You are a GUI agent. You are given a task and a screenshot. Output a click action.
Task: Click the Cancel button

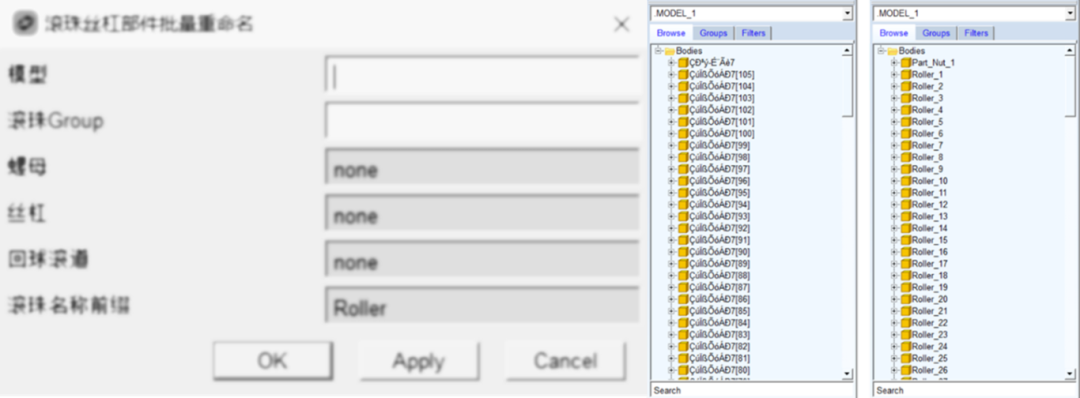(565, 361)
